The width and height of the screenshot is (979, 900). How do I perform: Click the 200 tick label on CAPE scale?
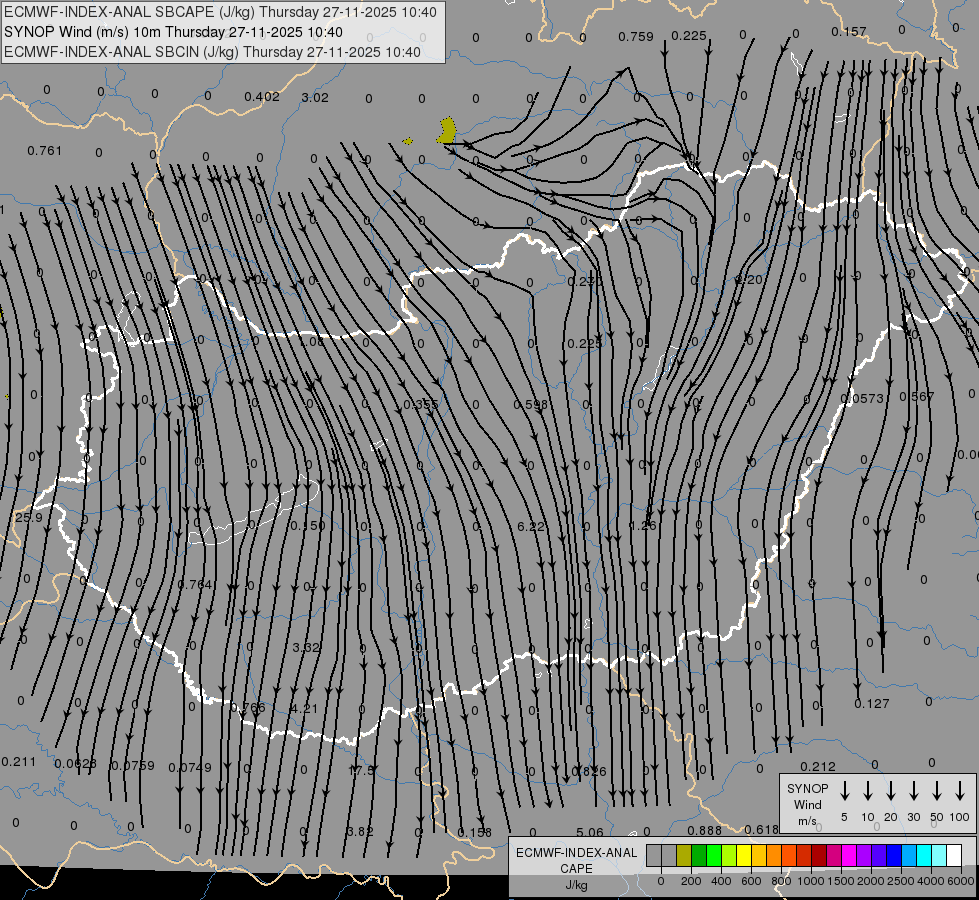tap(691, 881)
